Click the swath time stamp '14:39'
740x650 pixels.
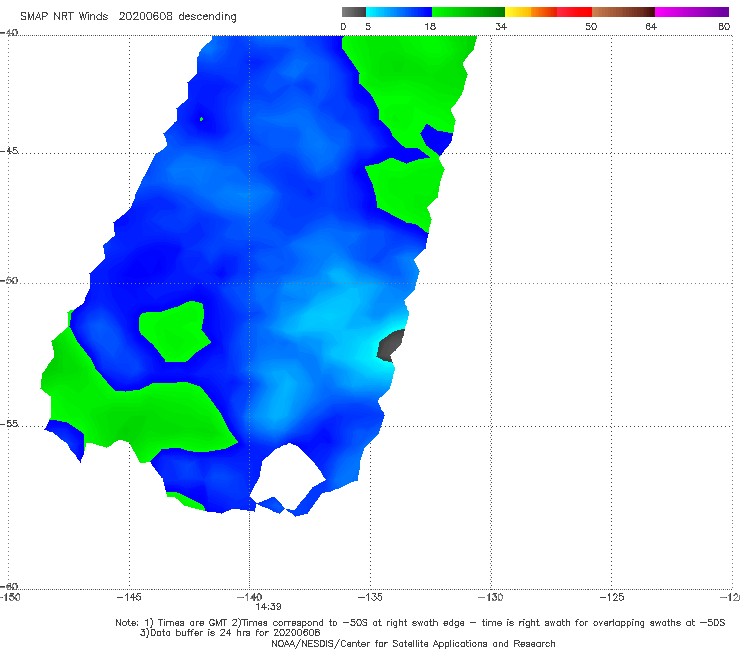click(x=269, y=607)
